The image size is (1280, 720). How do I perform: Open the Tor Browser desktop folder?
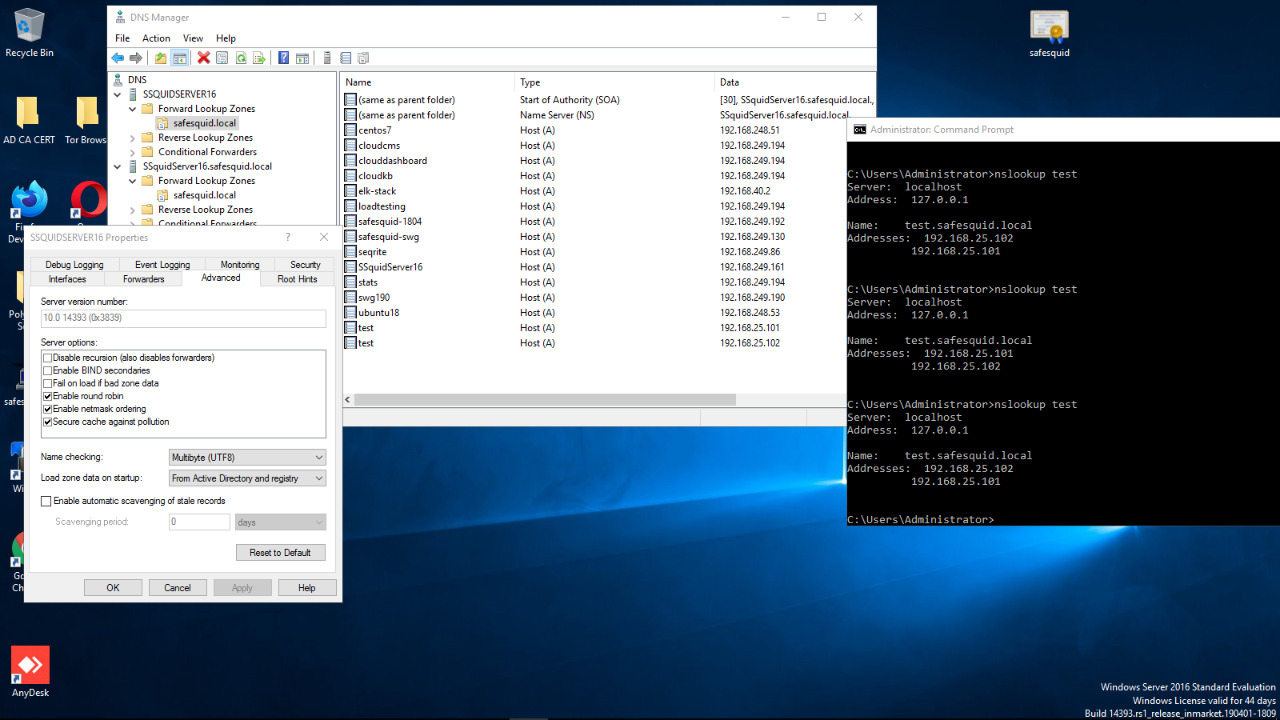(86, 120)
